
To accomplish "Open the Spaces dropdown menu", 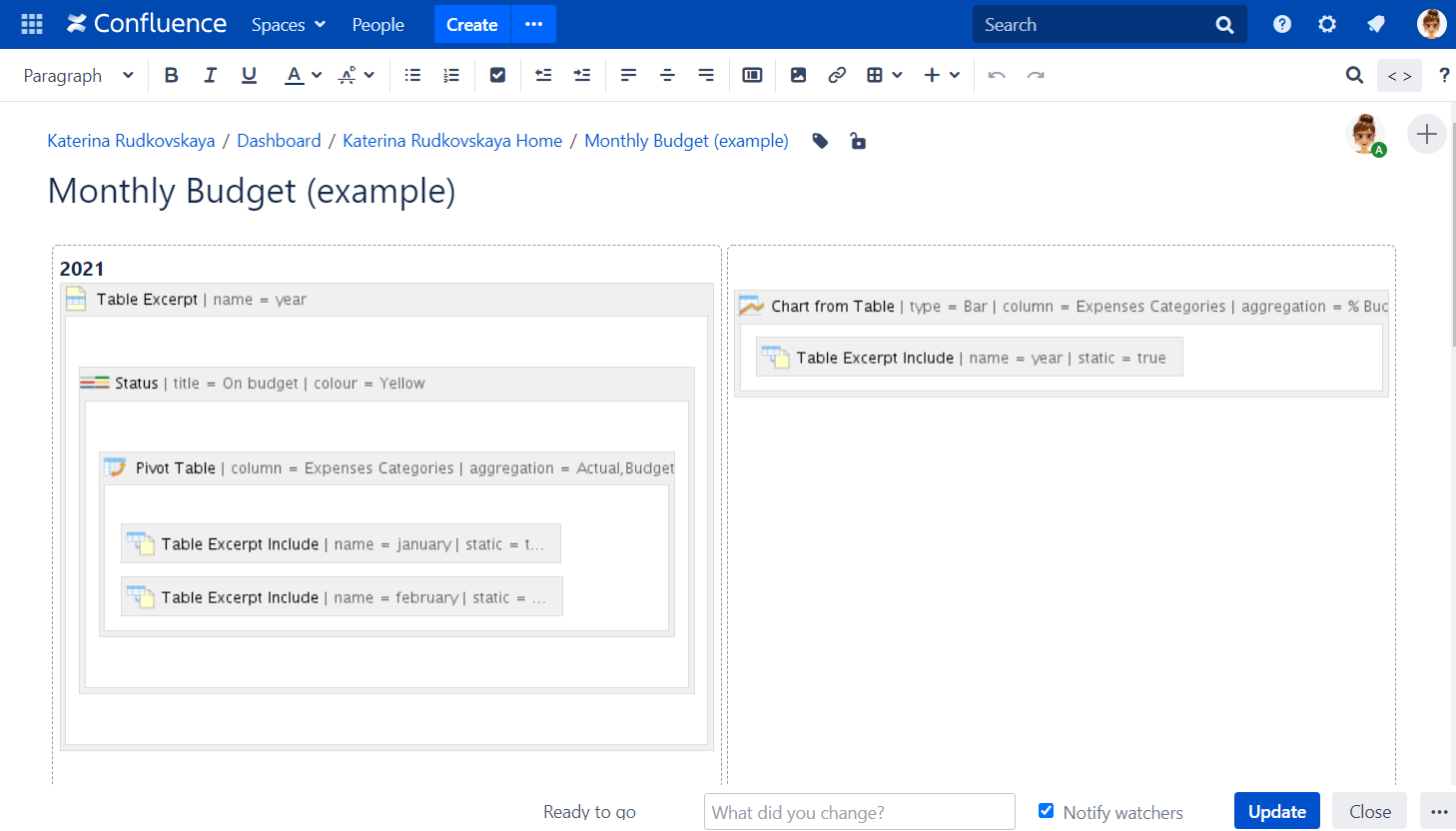I will click(289, 25).
